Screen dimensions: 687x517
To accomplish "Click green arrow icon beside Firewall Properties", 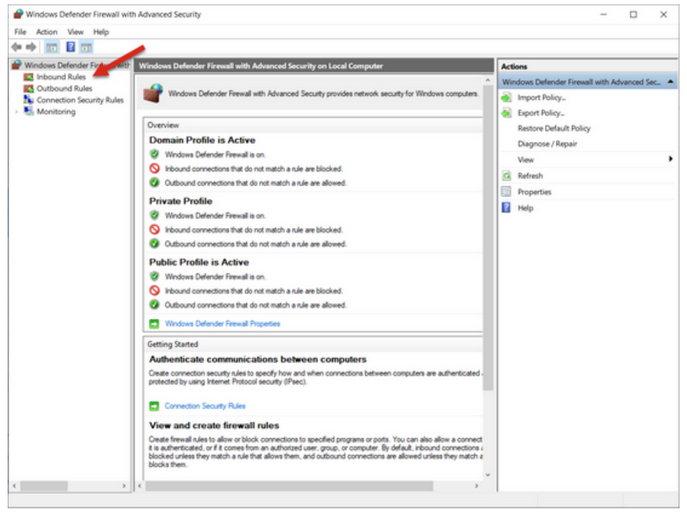I will click(154, 324).
